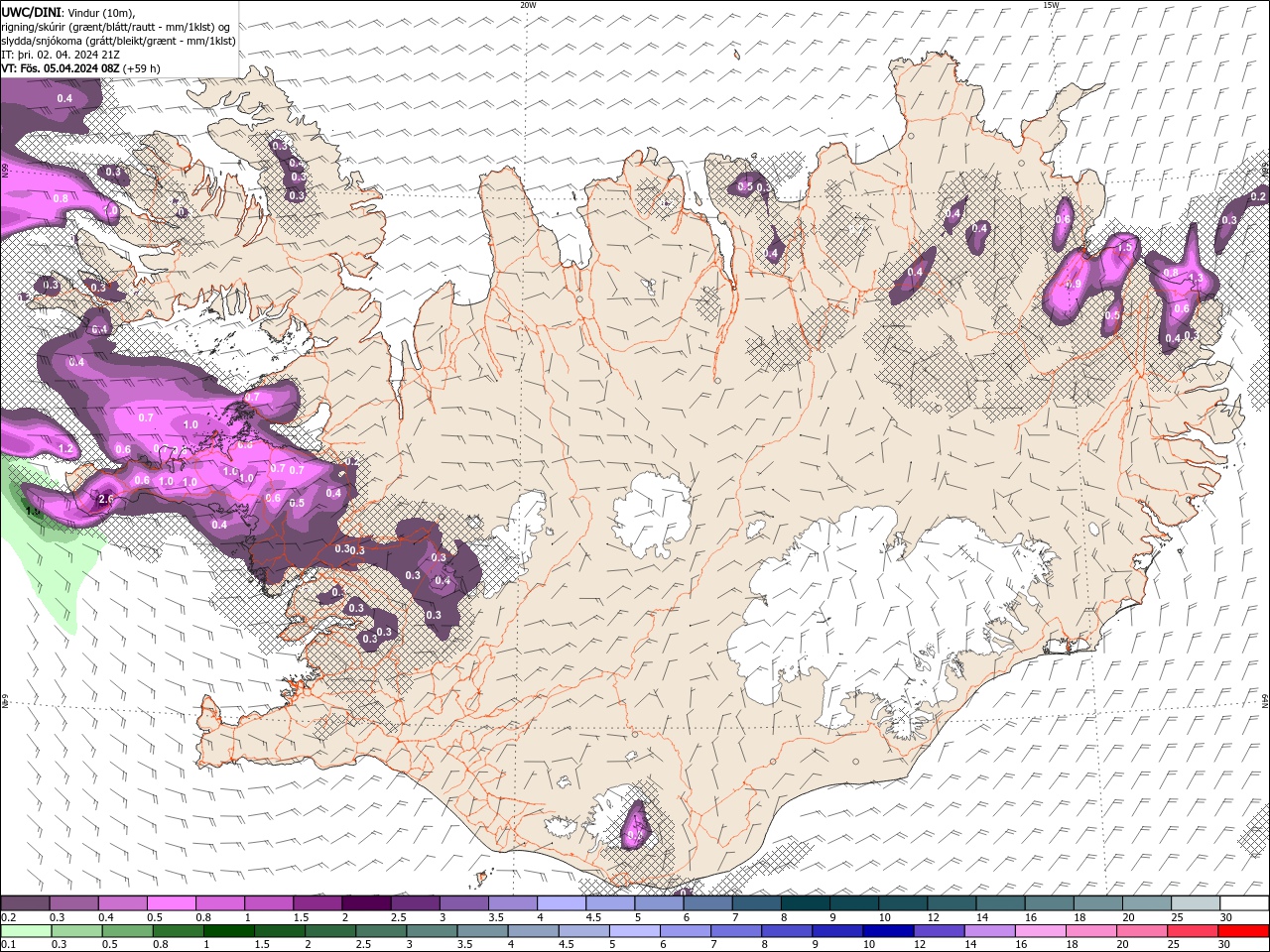The width and height of the screenshot is (1270, 952).
Task: Click the grey-teal 20 mm snow legend swatch
Action: [1147, 902]
